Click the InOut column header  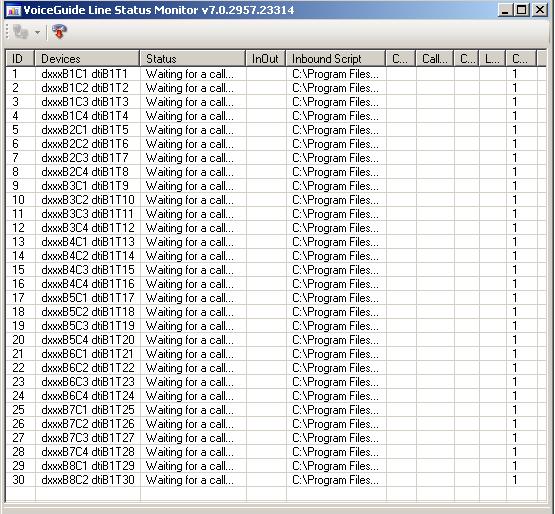pos(265,58)
